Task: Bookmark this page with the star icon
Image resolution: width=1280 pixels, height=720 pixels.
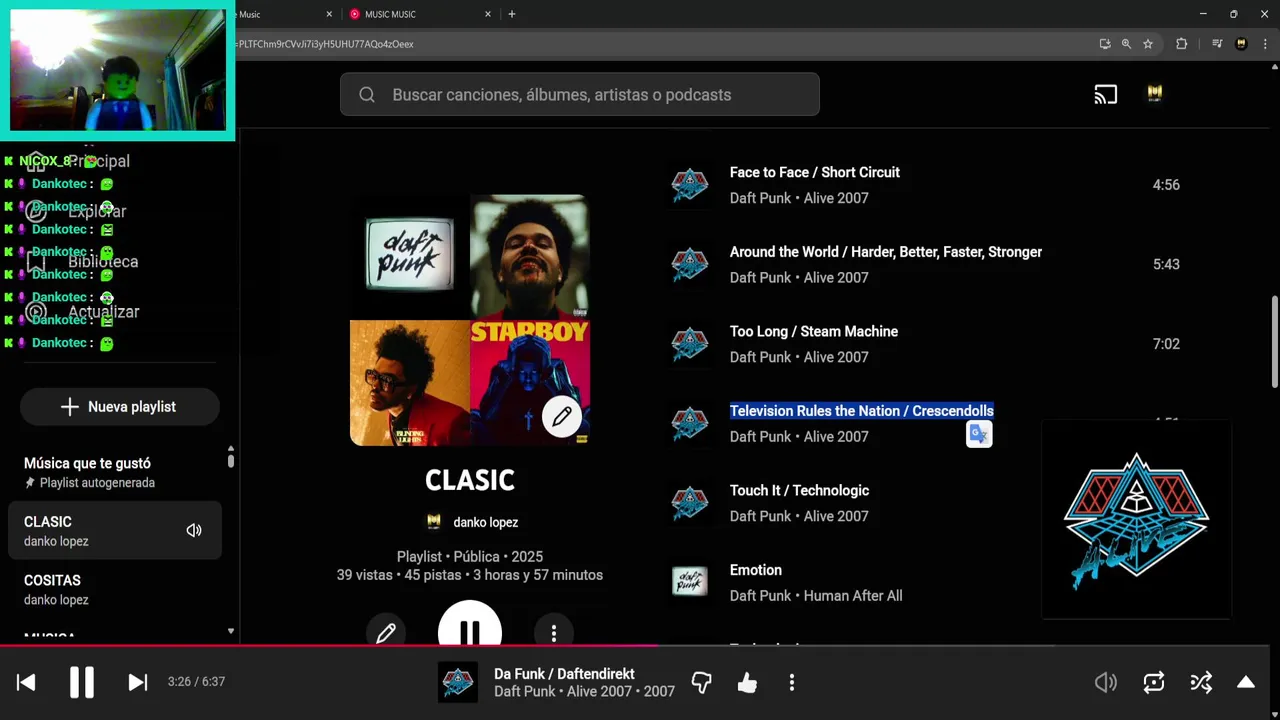Action: (1148, 44)
